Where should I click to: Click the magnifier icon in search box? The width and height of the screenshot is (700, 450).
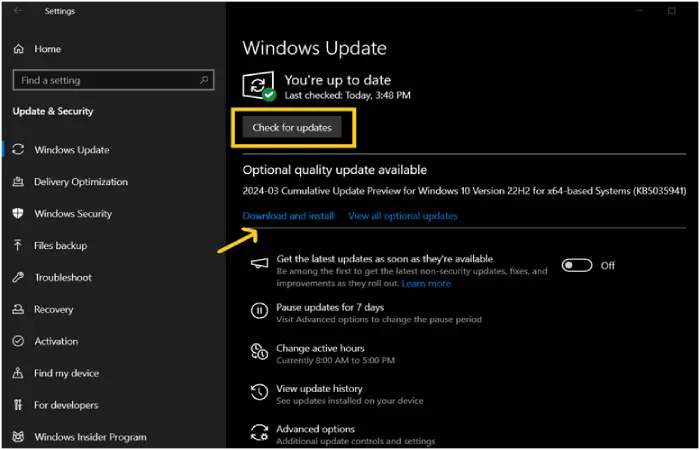[x=204, y=80]
